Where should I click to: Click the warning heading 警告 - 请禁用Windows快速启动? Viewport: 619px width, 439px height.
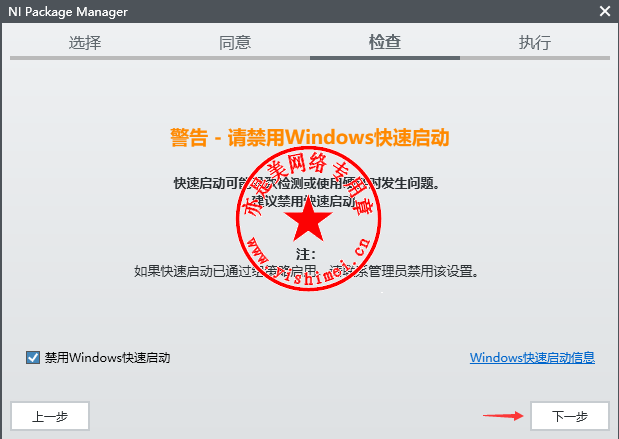[x=310, y=137]
